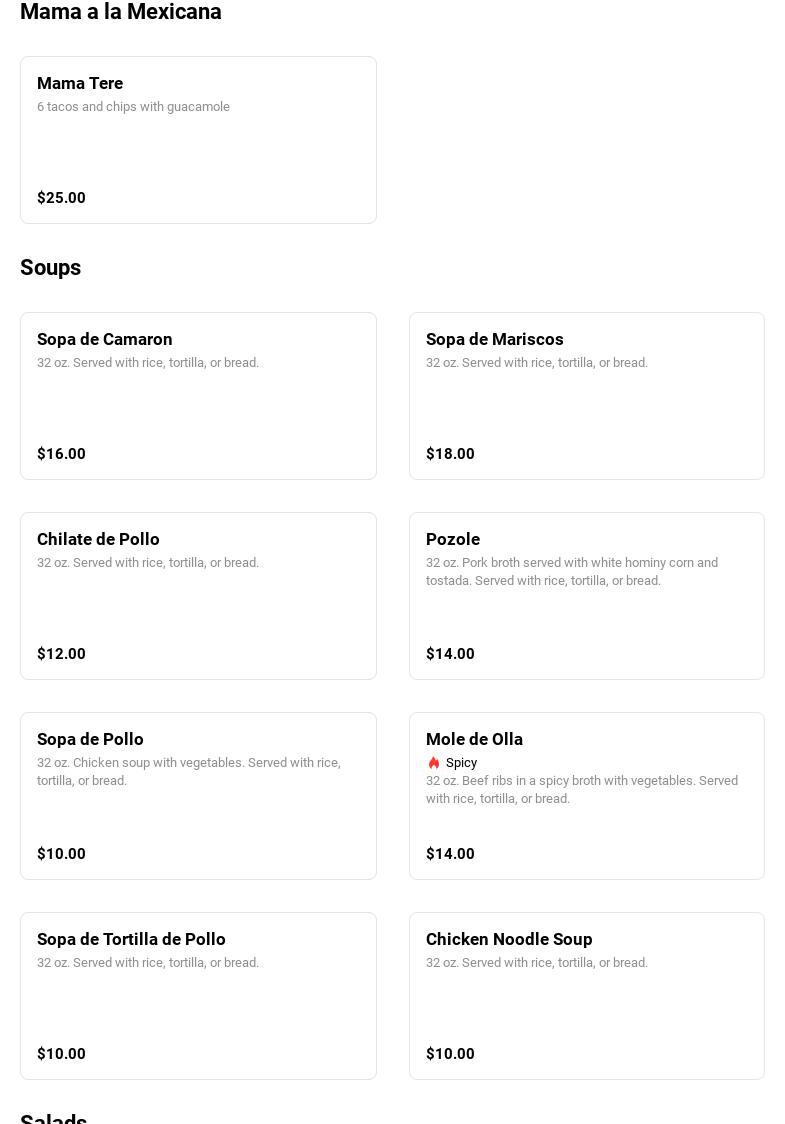Viewport: 785px width, 1124px height.
Task: Select the Sopa de Camaron card
Action: tap(198, 396)
